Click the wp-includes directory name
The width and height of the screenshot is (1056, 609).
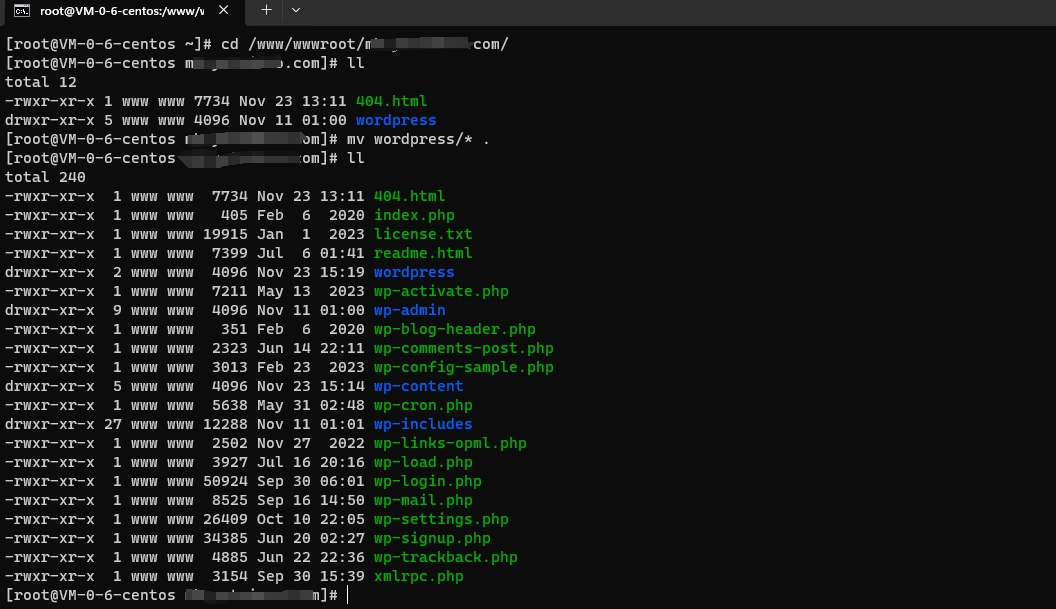[x=423, y=424]
